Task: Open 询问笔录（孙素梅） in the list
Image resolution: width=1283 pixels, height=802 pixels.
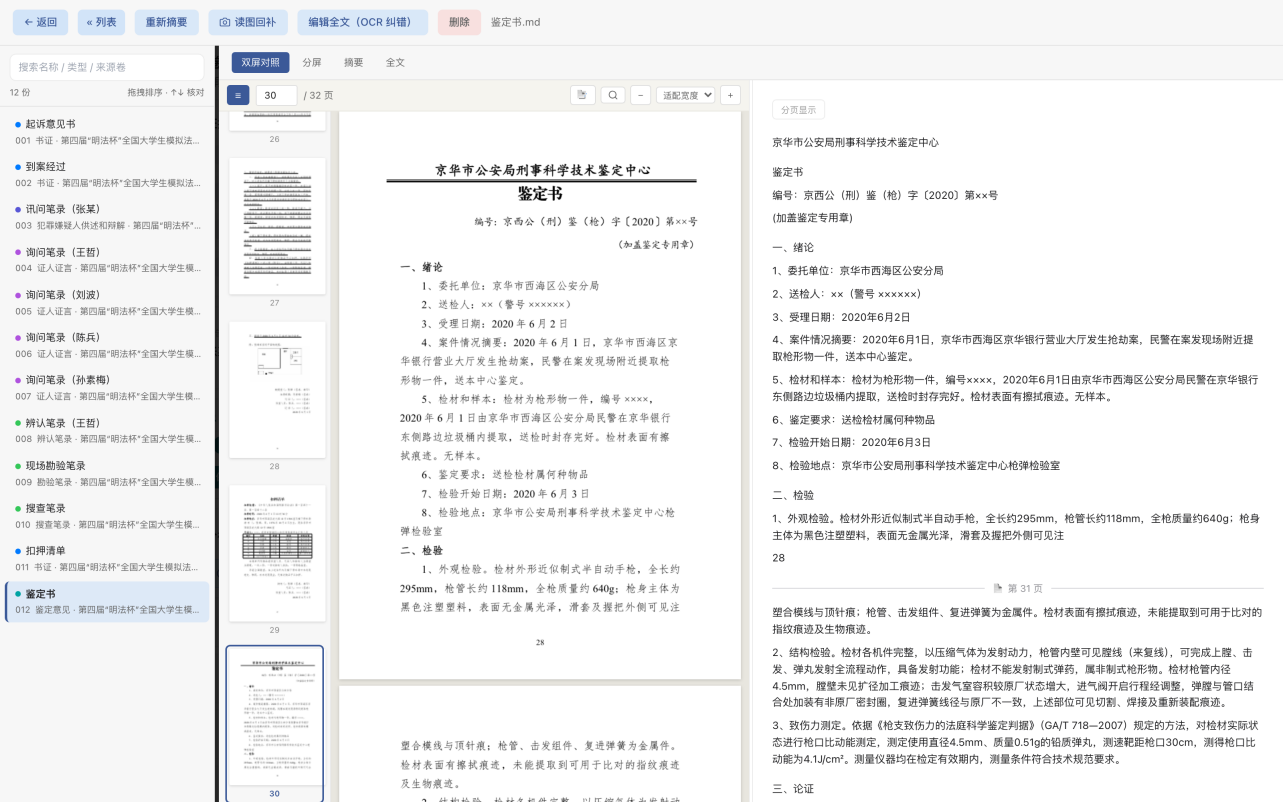Action: pyautogui.click(x=107, y=388)
